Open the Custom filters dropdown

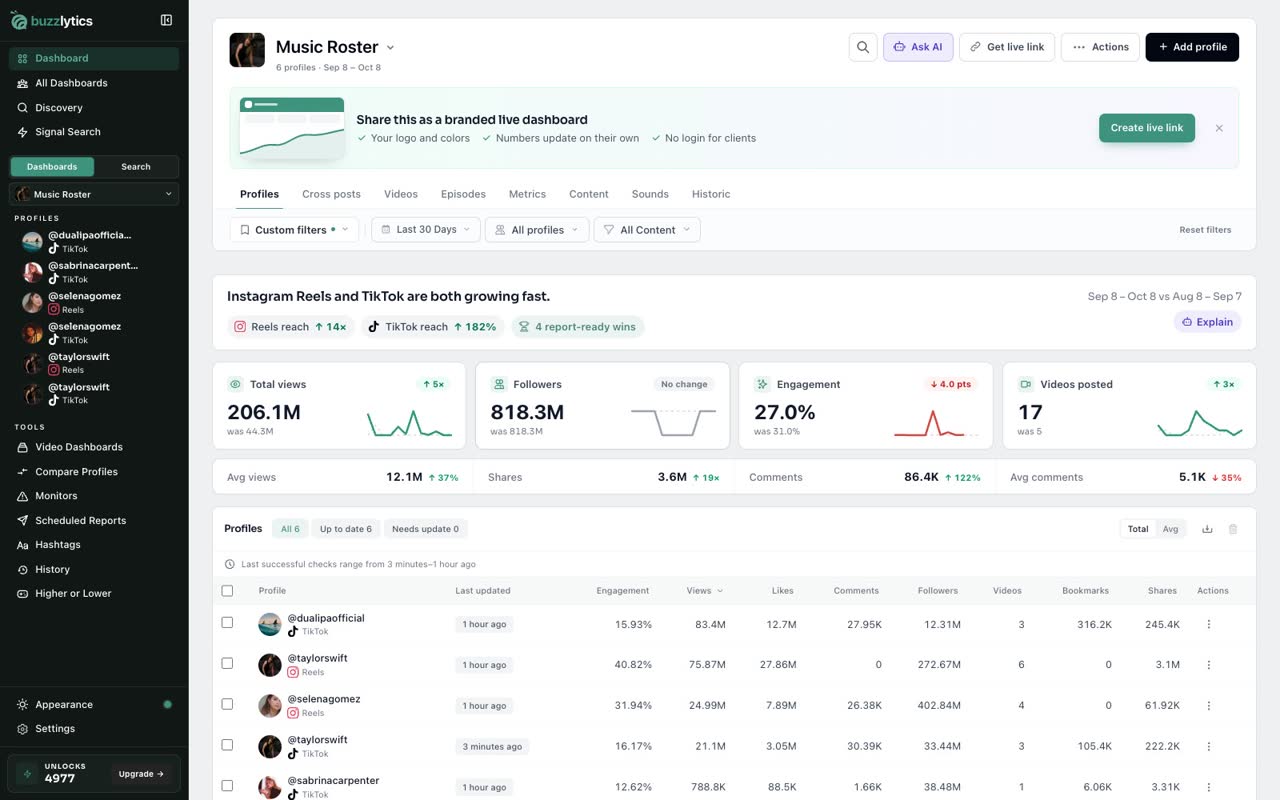(x=294, y=230)
